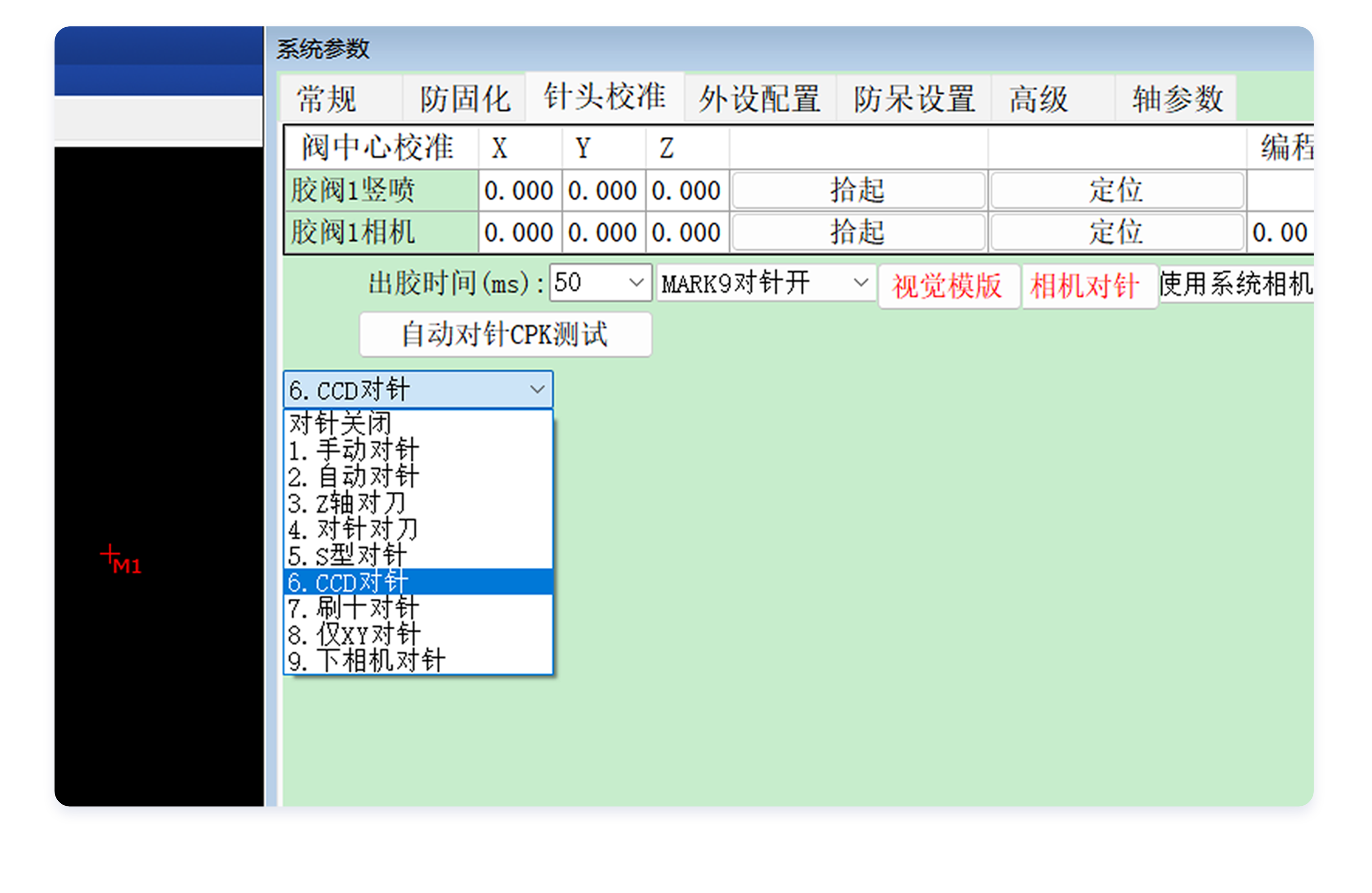Click 拾起 for 胶阀1相机 row

tap(857, 232)
